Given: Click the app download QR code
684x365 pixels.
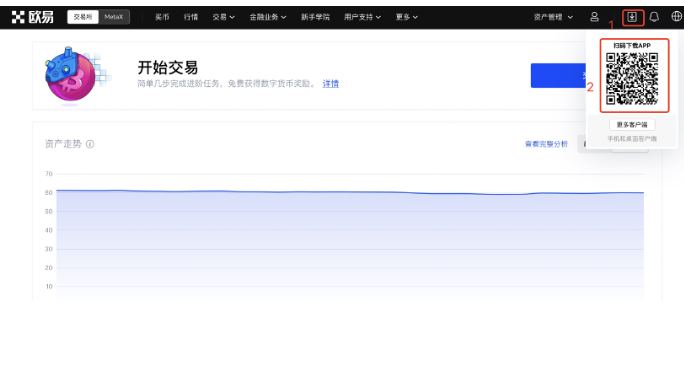Looking at the screenshot, I should [x=632, y=78].
